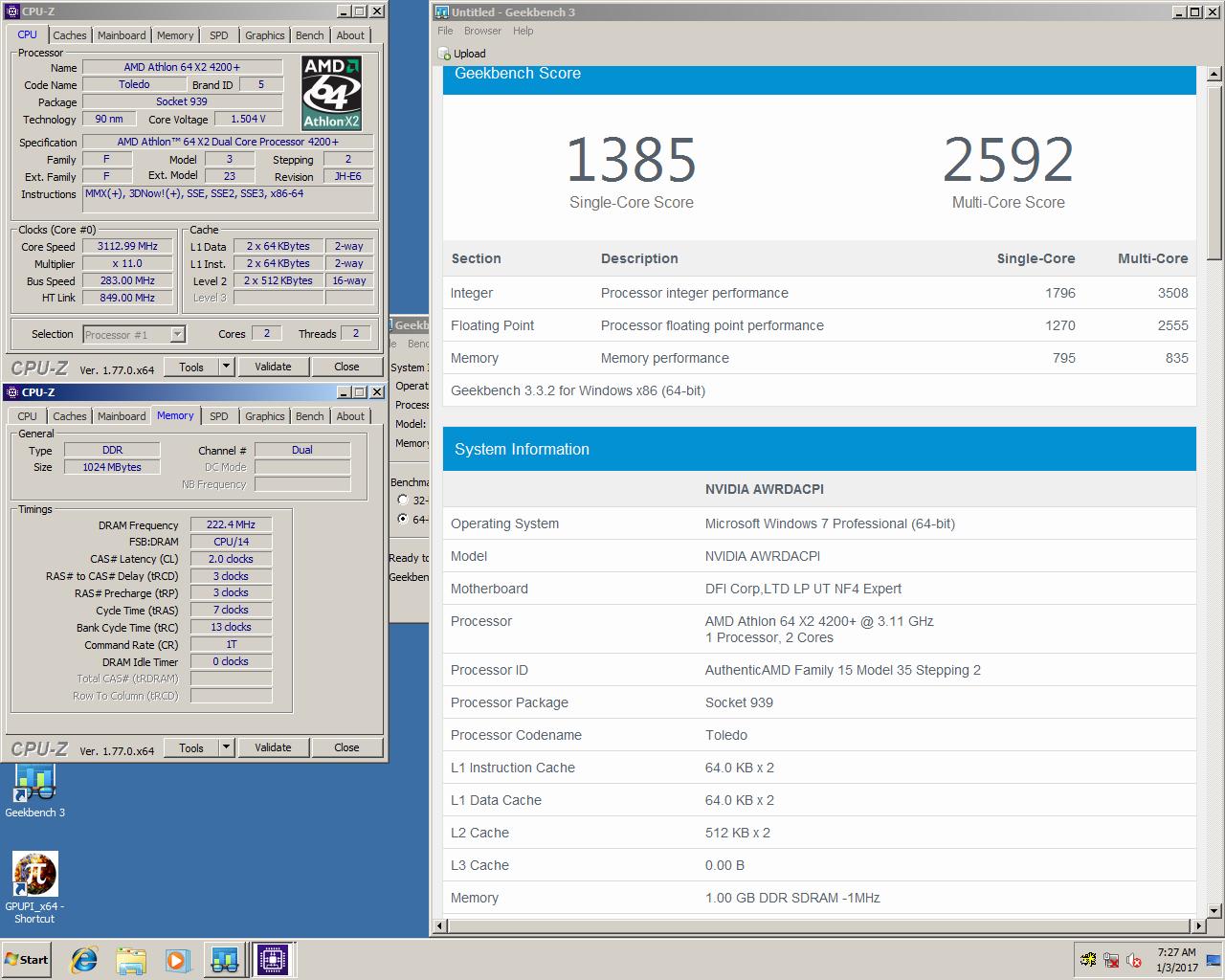Click the Command Rate 1T value
This screenshot has width=1225, height=980.
tap(231, 645)
